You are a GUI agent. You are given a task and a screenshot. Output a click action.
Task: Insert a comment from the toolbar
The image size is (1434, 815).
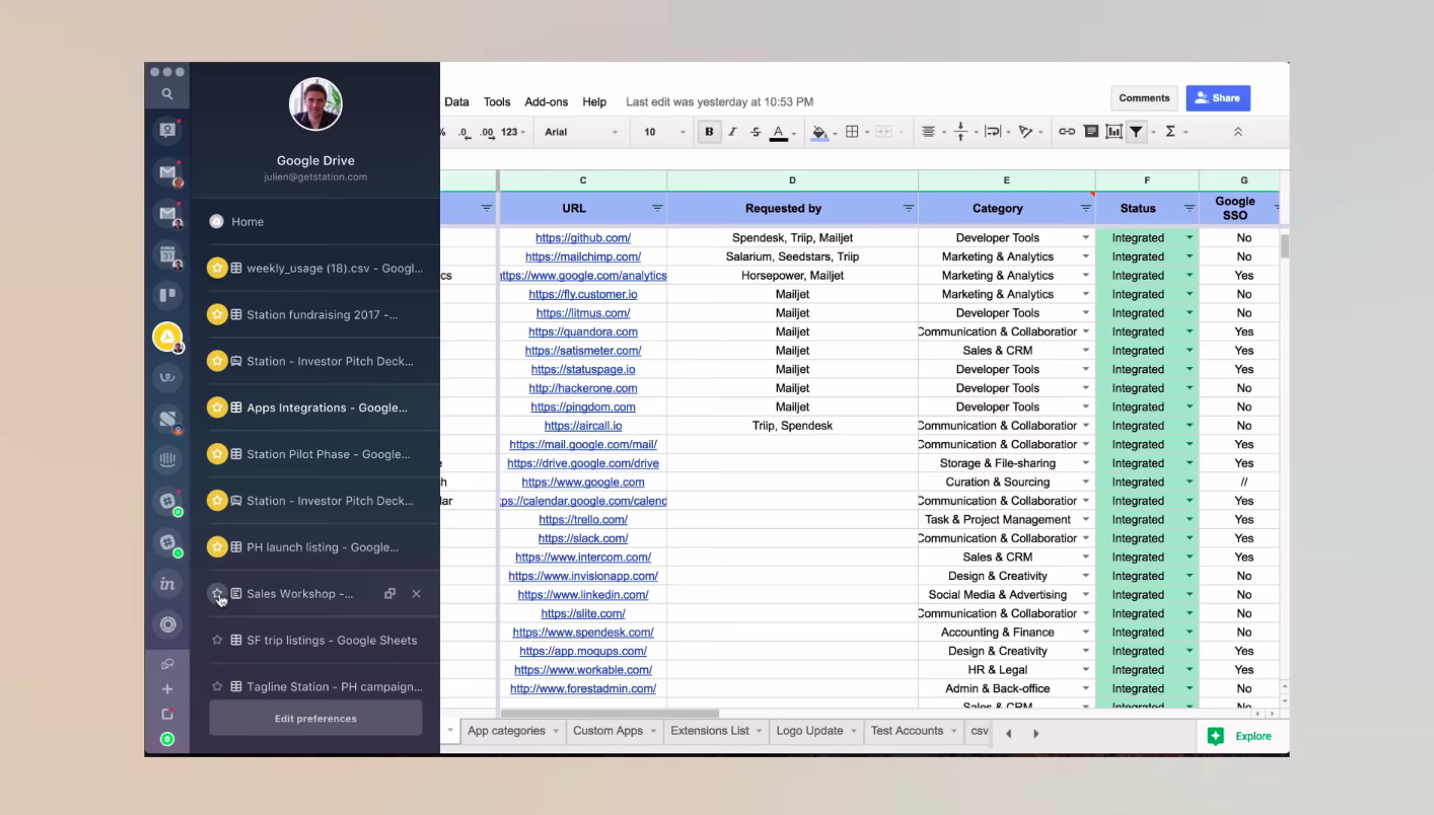[x=1091, y=132]
